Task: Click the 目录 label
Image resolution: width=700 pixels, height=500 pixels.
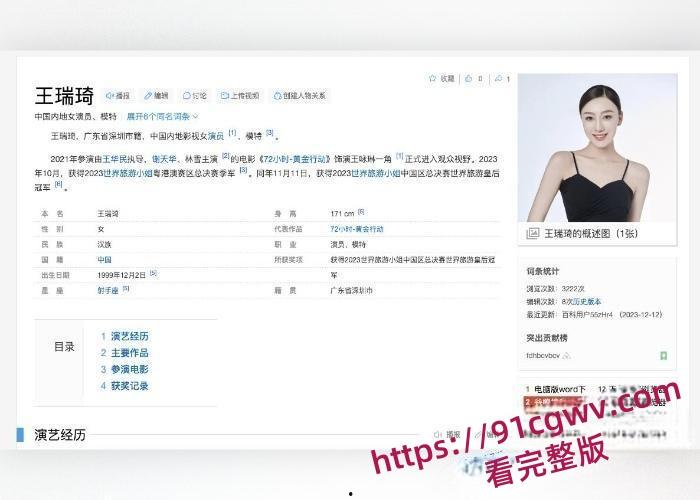Action: (x=64, y=347)
